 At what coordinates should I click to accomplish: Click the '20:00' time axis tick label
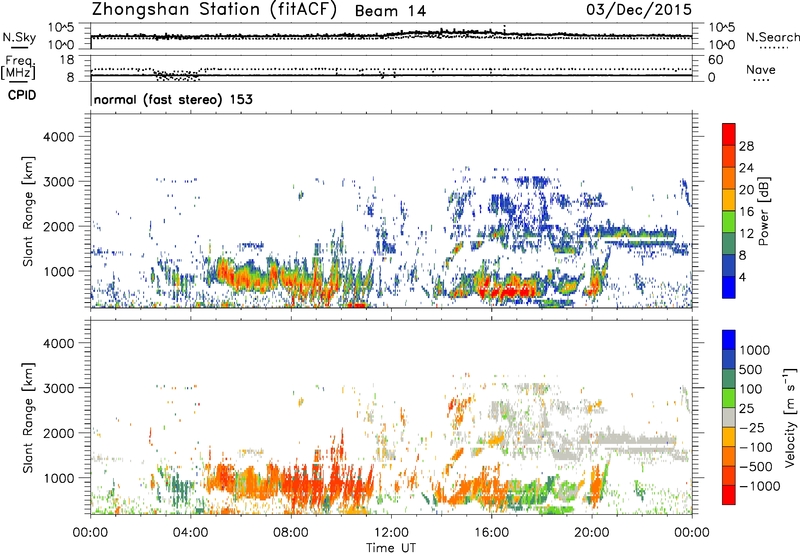coord(591,533)
